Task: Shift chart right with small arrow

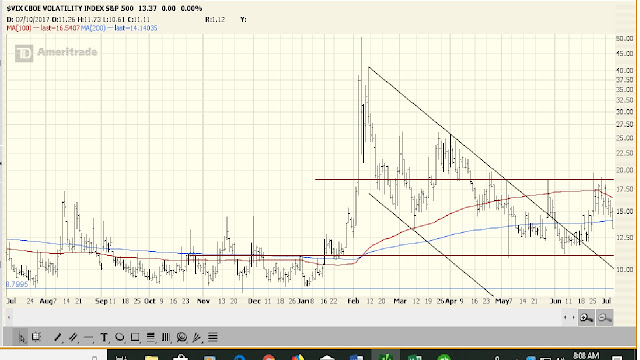Action: coord(573,318)
